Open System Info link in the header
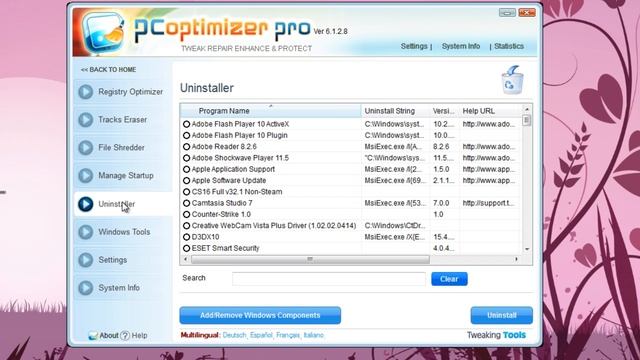The height and width of the screenshot is (360, 640). coord(461,46)
